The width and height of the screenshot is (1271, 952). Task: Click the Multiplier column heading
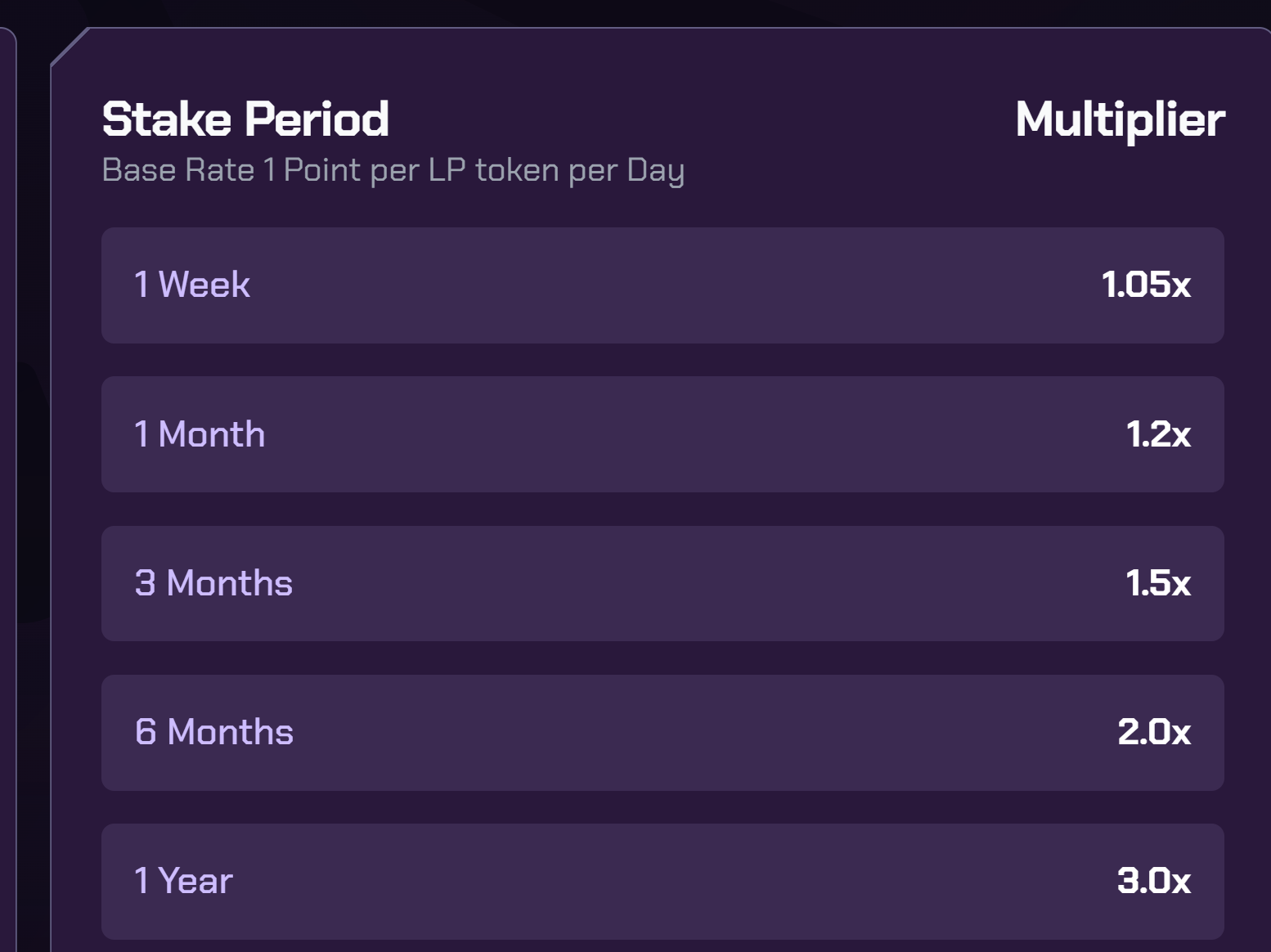click(x=1120, y=119)
